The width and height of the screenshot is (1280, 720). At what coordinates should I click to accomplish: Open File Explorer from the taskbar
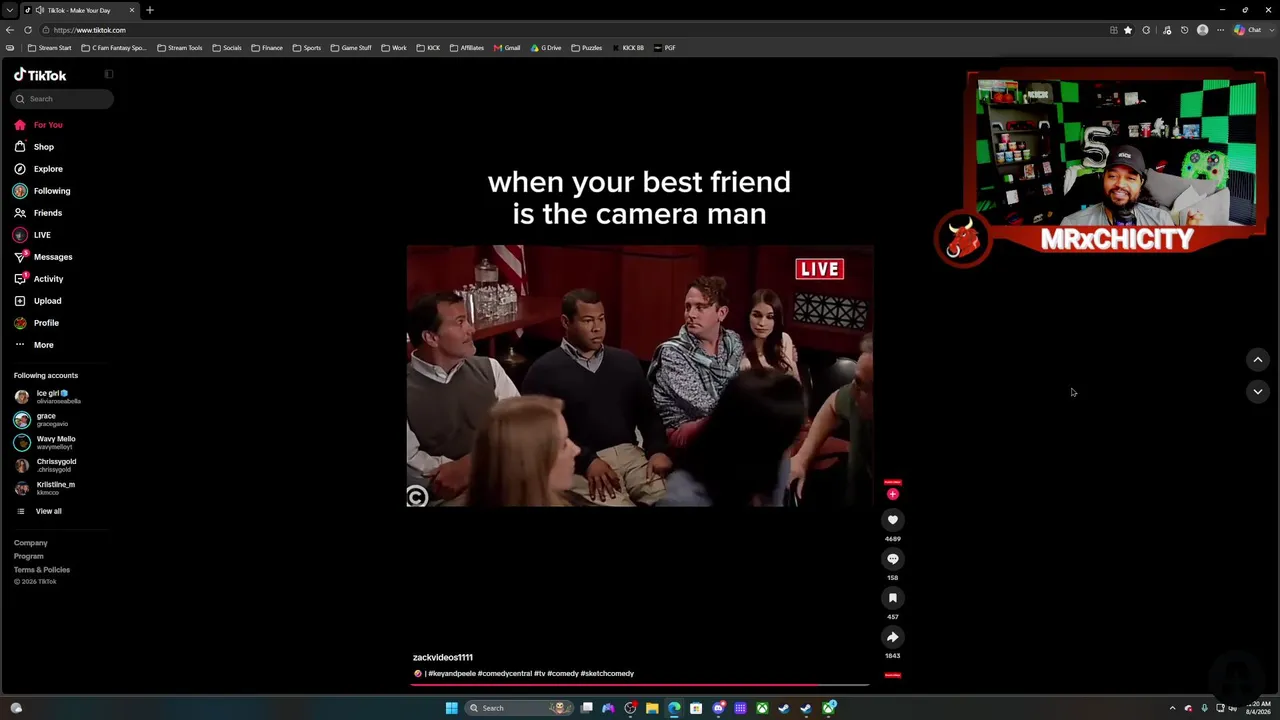[x=652, y=708]
